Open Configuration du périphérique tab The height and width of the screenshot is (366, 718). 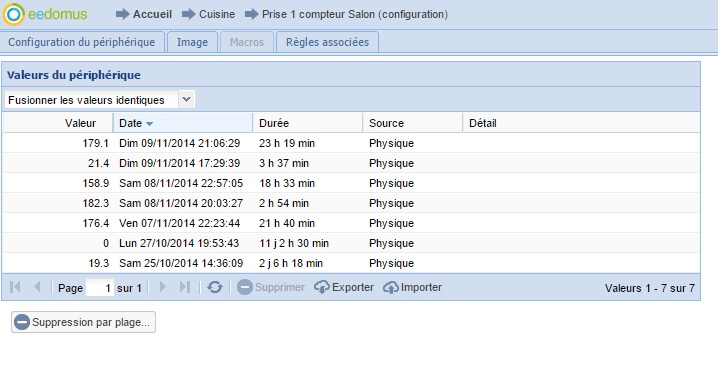pyautogui.click(x=82, y=42)
